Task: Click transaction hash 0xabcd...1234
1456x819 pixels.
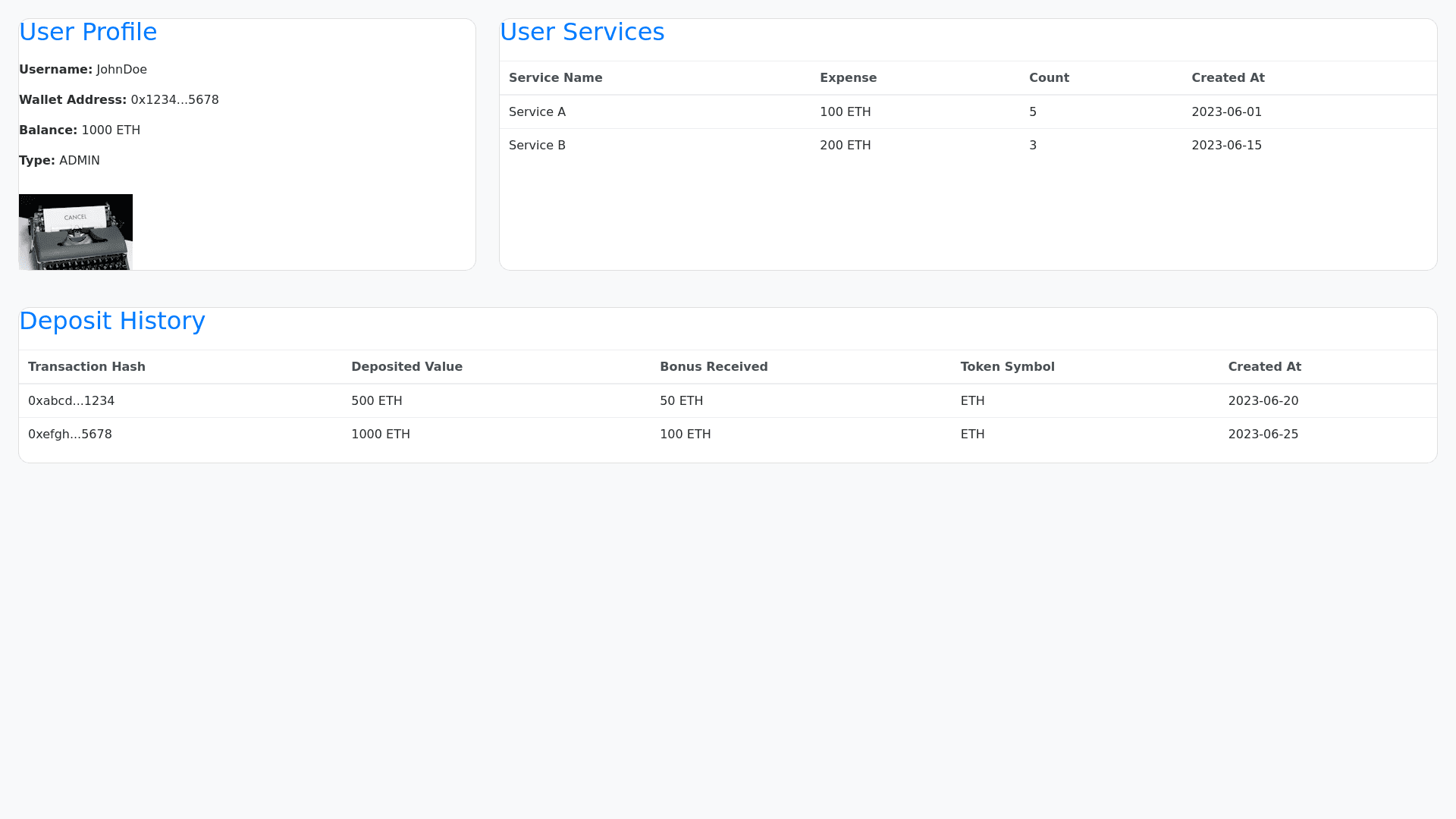Action: click(x=71, y=401)
